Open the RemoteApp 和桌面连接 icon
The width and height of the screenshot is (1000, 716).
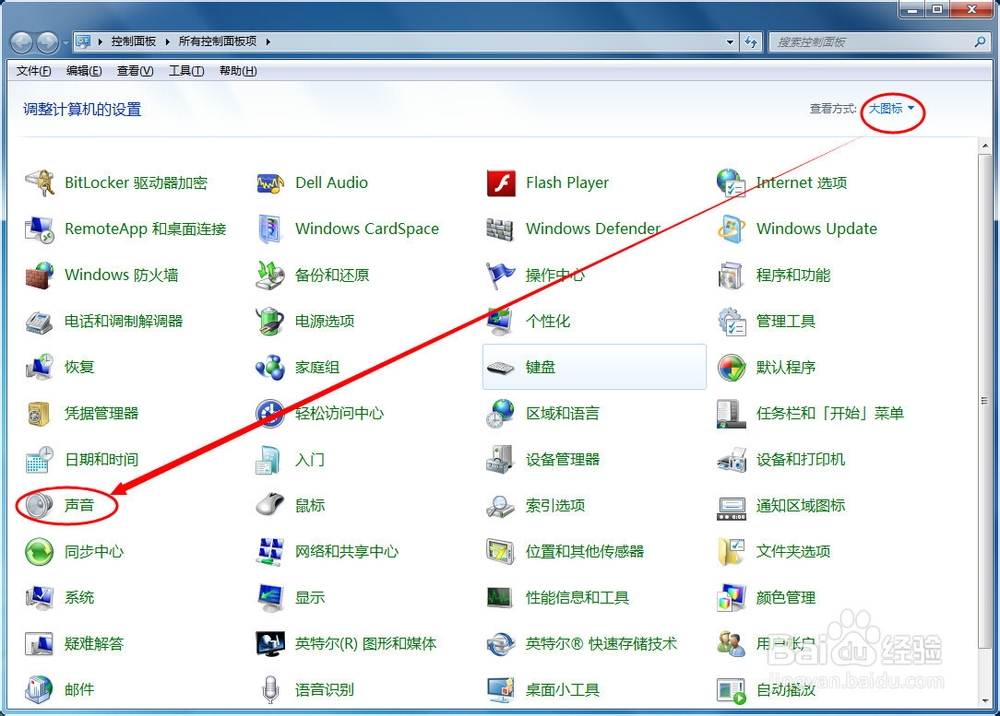click(40, 229)
